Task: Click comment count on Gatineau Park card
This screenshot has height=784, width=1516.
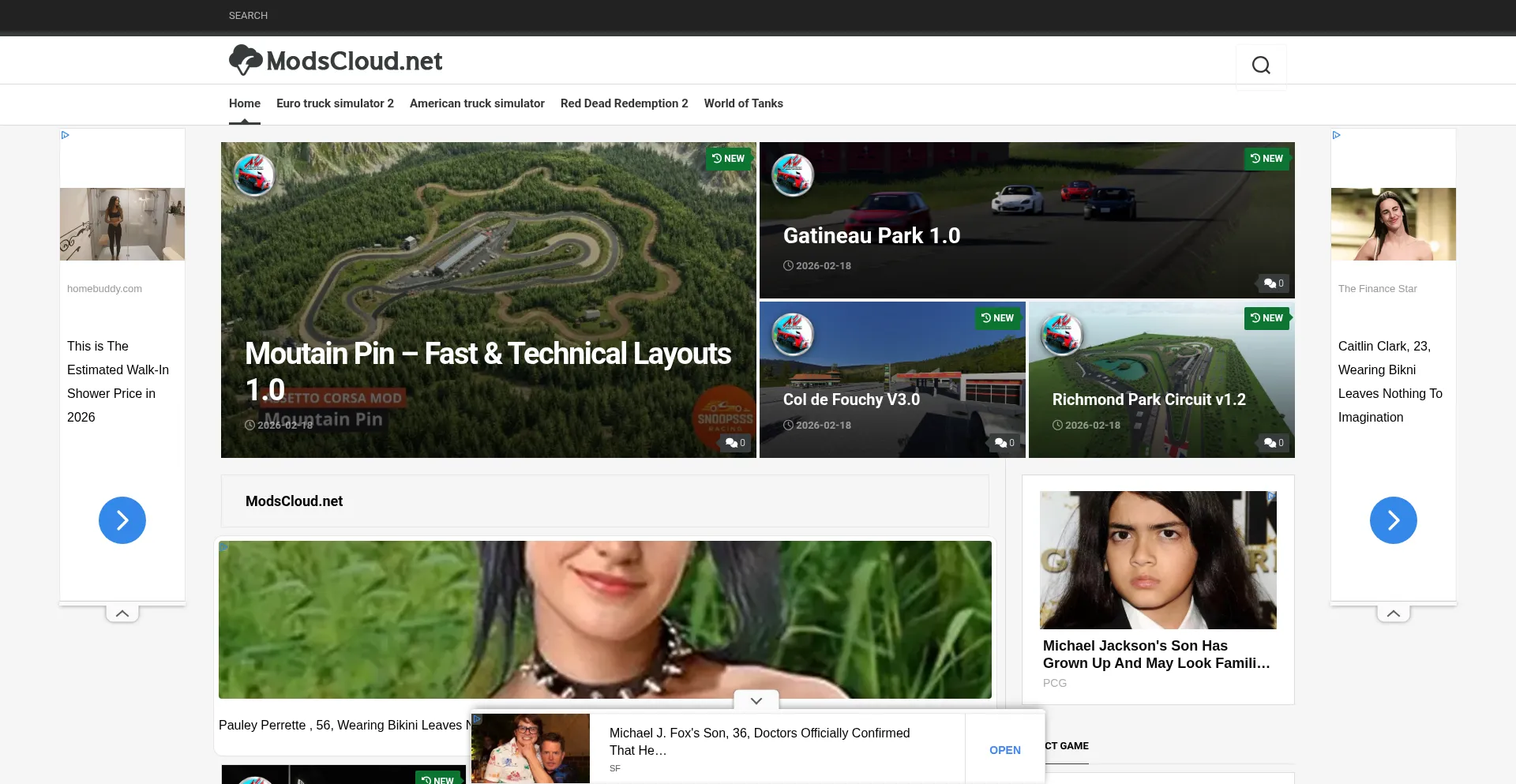Action: coord(1274,283)
